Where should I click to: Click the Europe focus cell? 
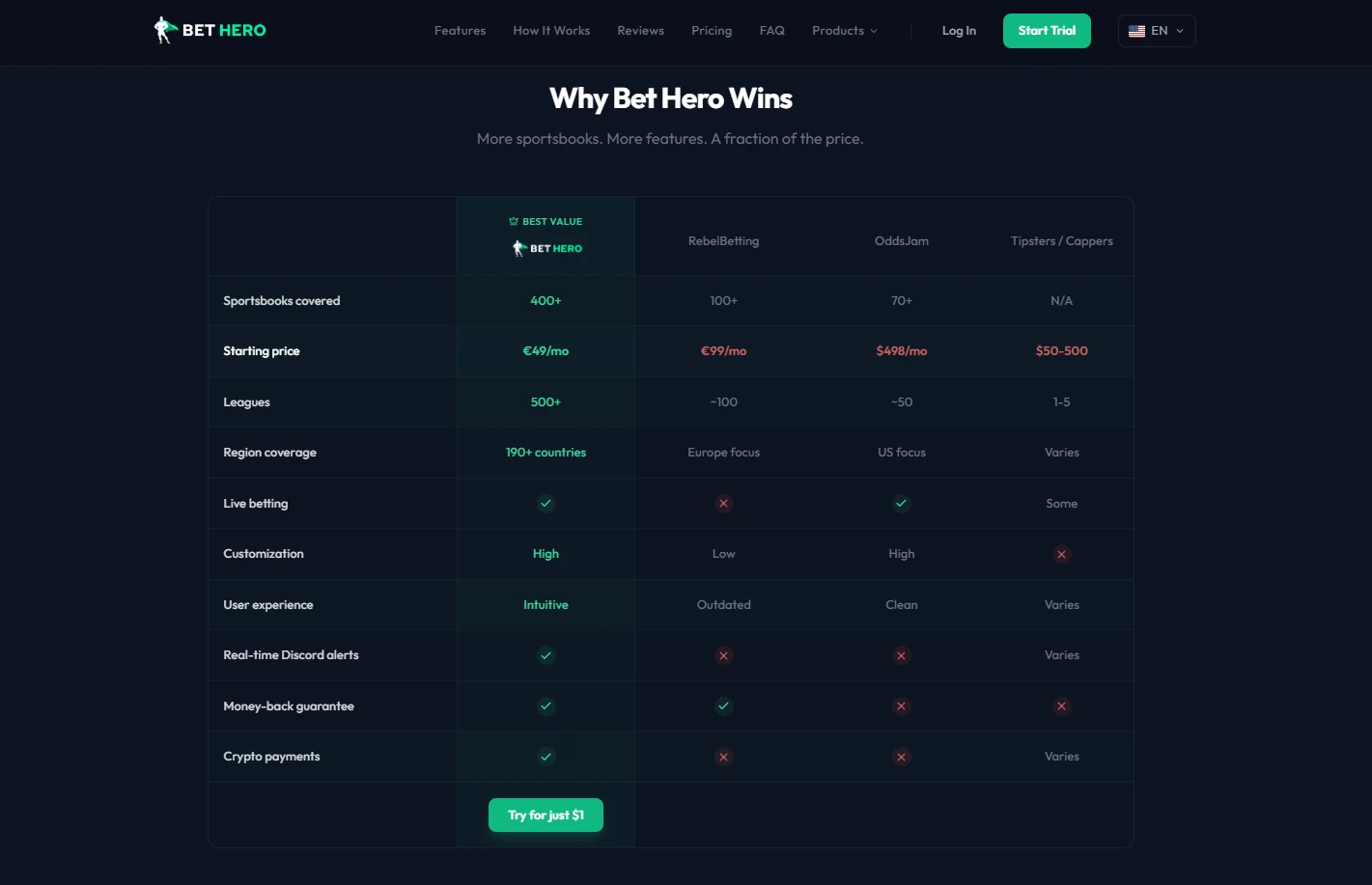pyautogui.click(x=723, y=453)
